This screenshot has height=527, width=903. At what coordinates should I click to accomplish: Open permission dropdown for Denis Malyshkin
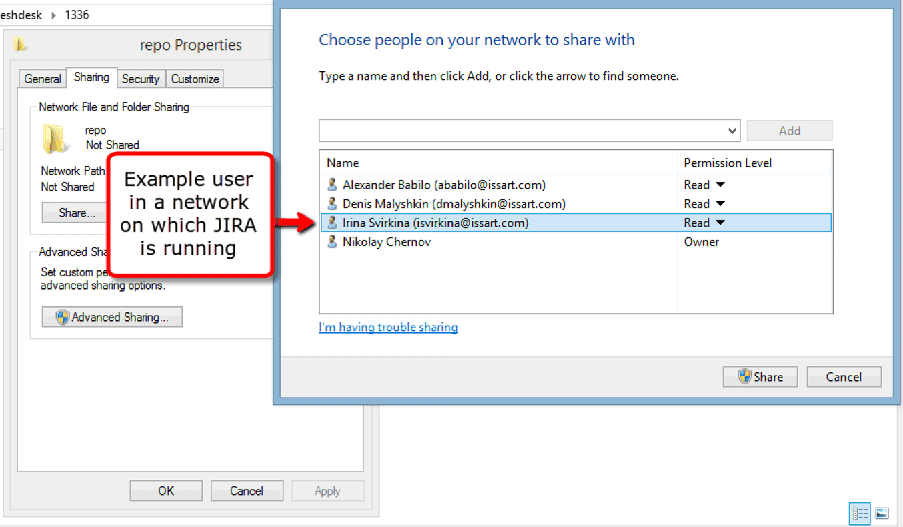719,204
